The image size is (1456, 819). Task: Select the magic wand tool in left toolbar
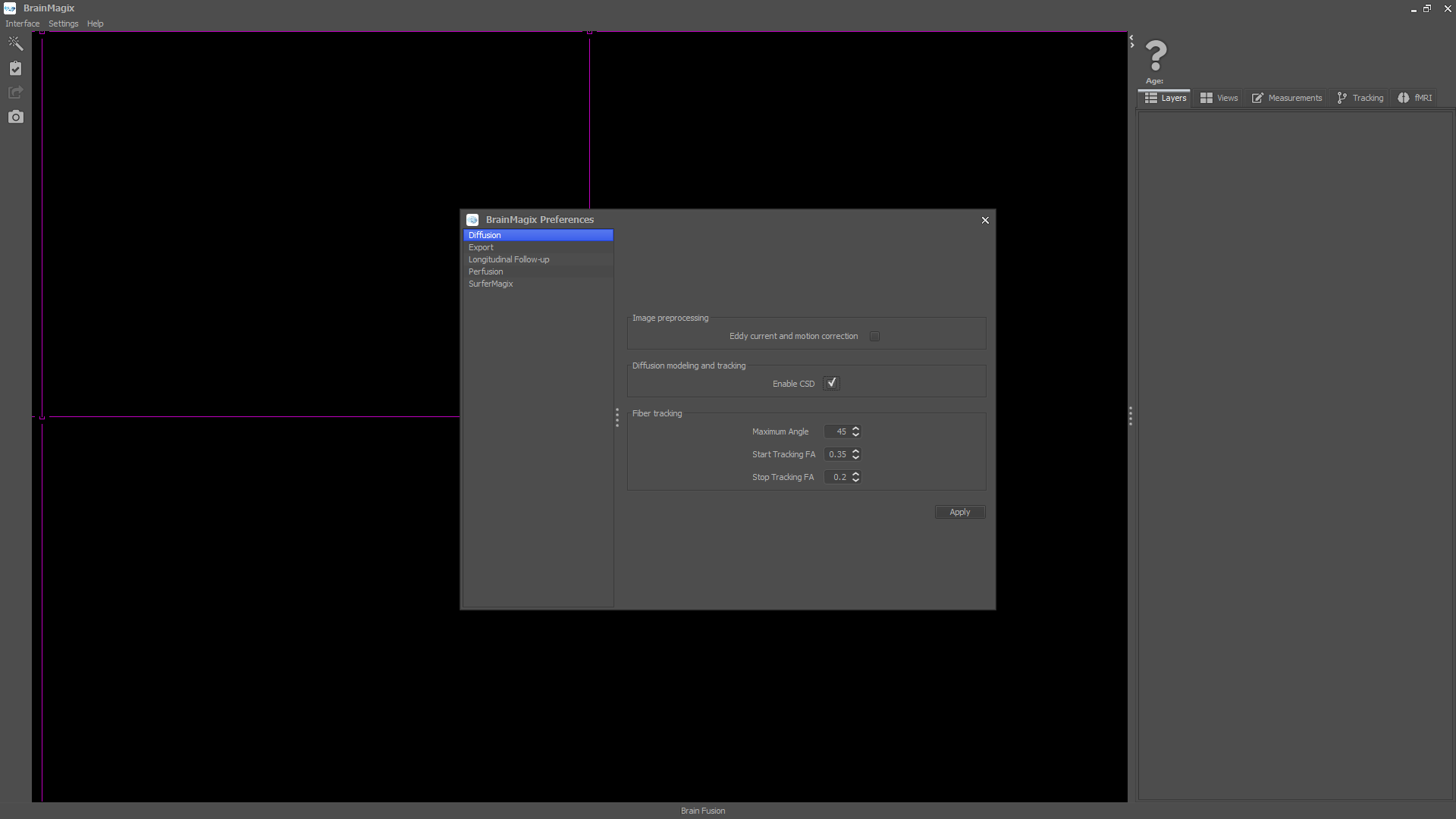[15, 43]
